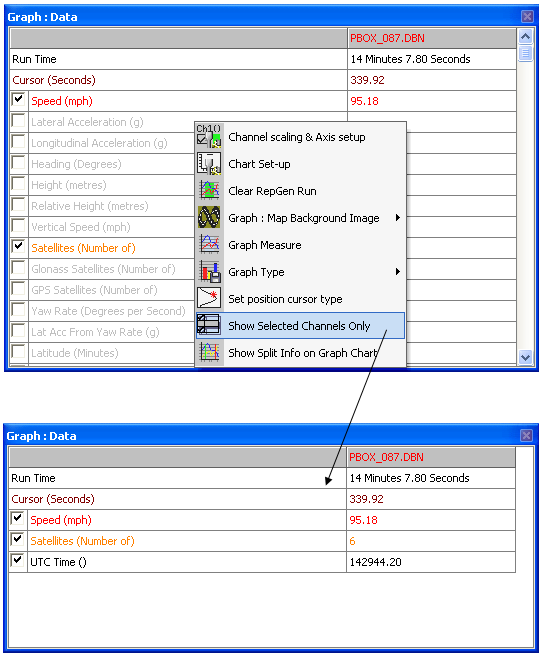Click the Satellites (Number of) label in the lower window
Screen dimensions: 543x657
pyautogui.click(x=83, y=541)
